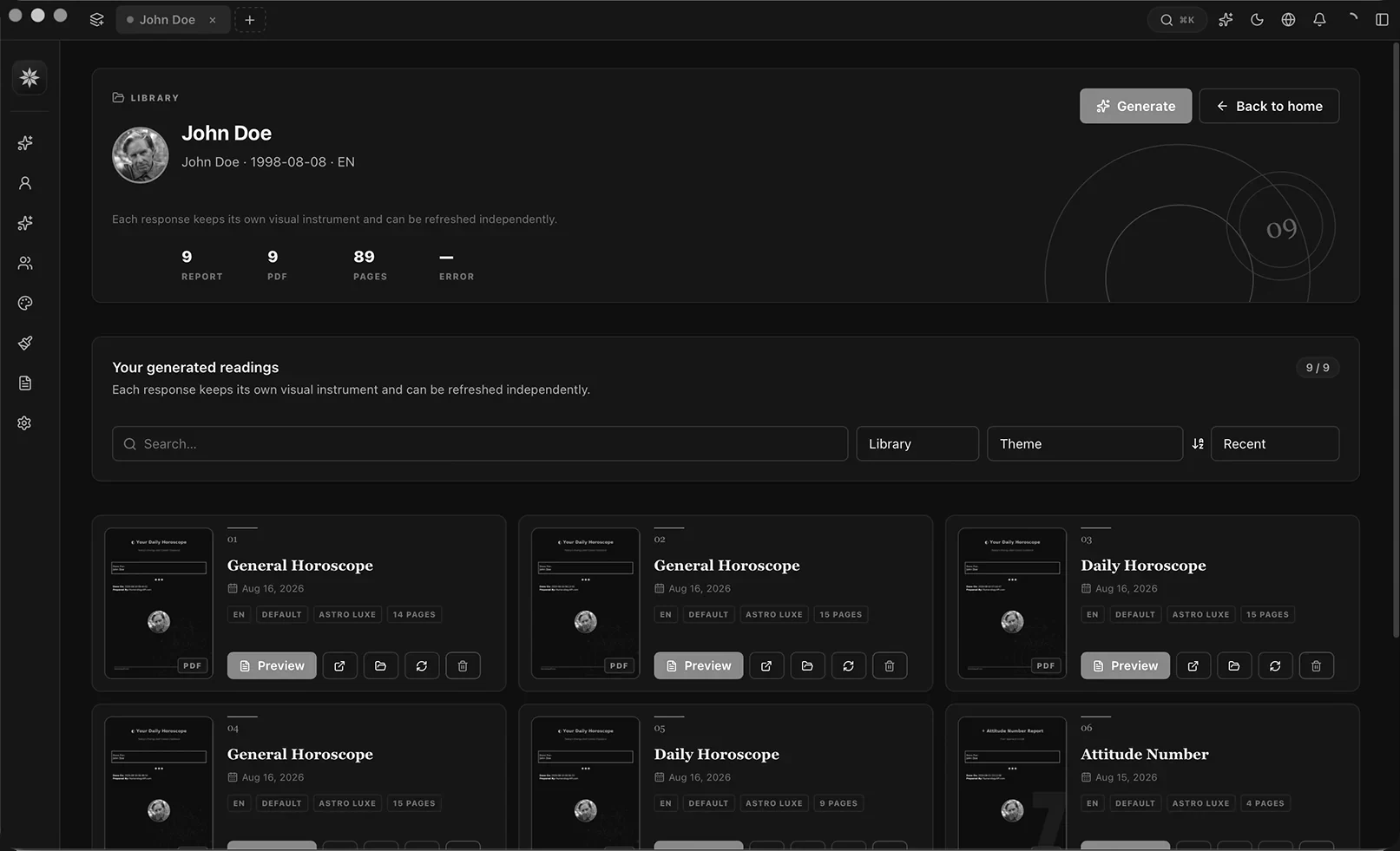This screenshot has height=851, width=1400.
Task: Click the star app logo in sidebar
Action: click(30, 78)
